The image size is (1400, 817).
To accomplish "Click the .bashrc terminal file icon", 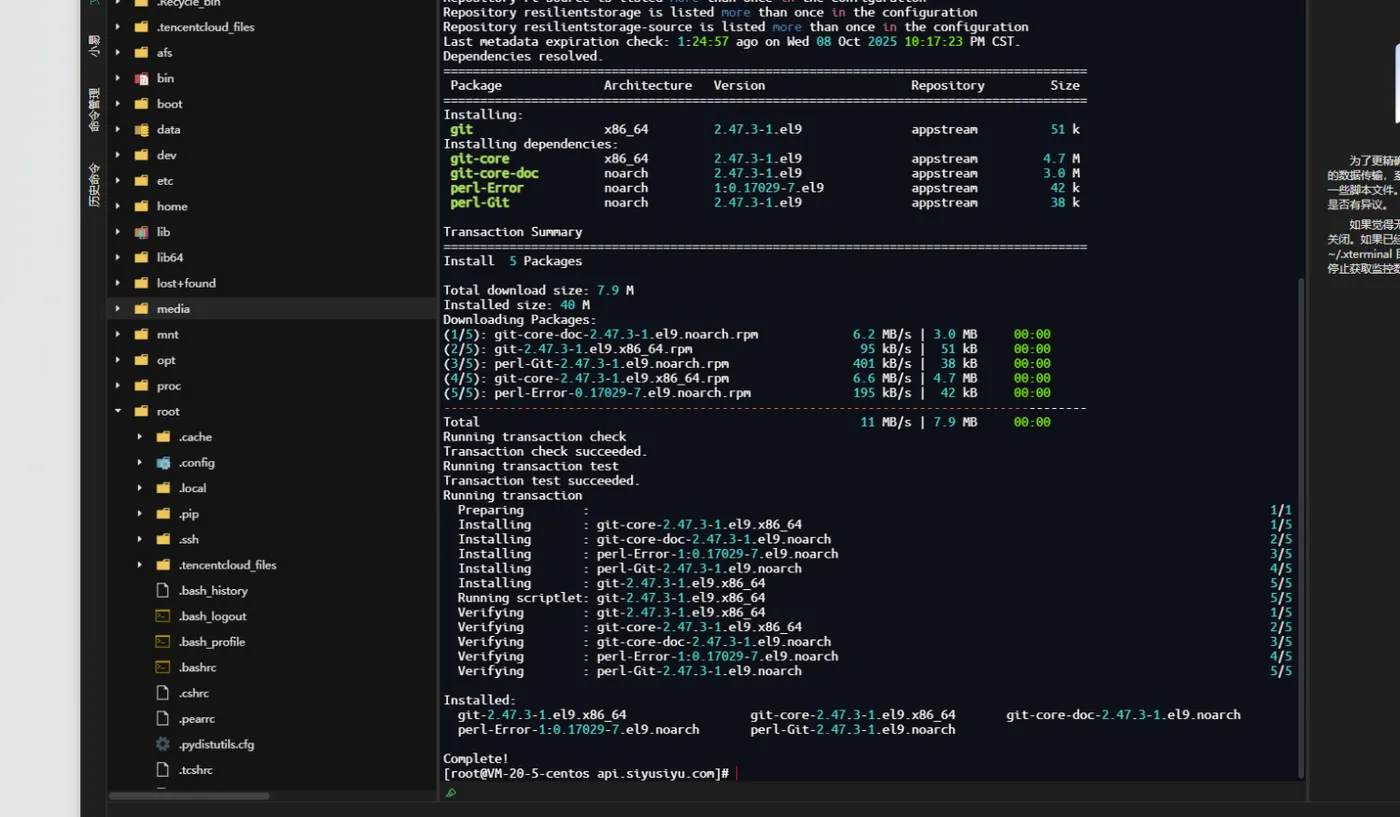I will coord(163,667).
